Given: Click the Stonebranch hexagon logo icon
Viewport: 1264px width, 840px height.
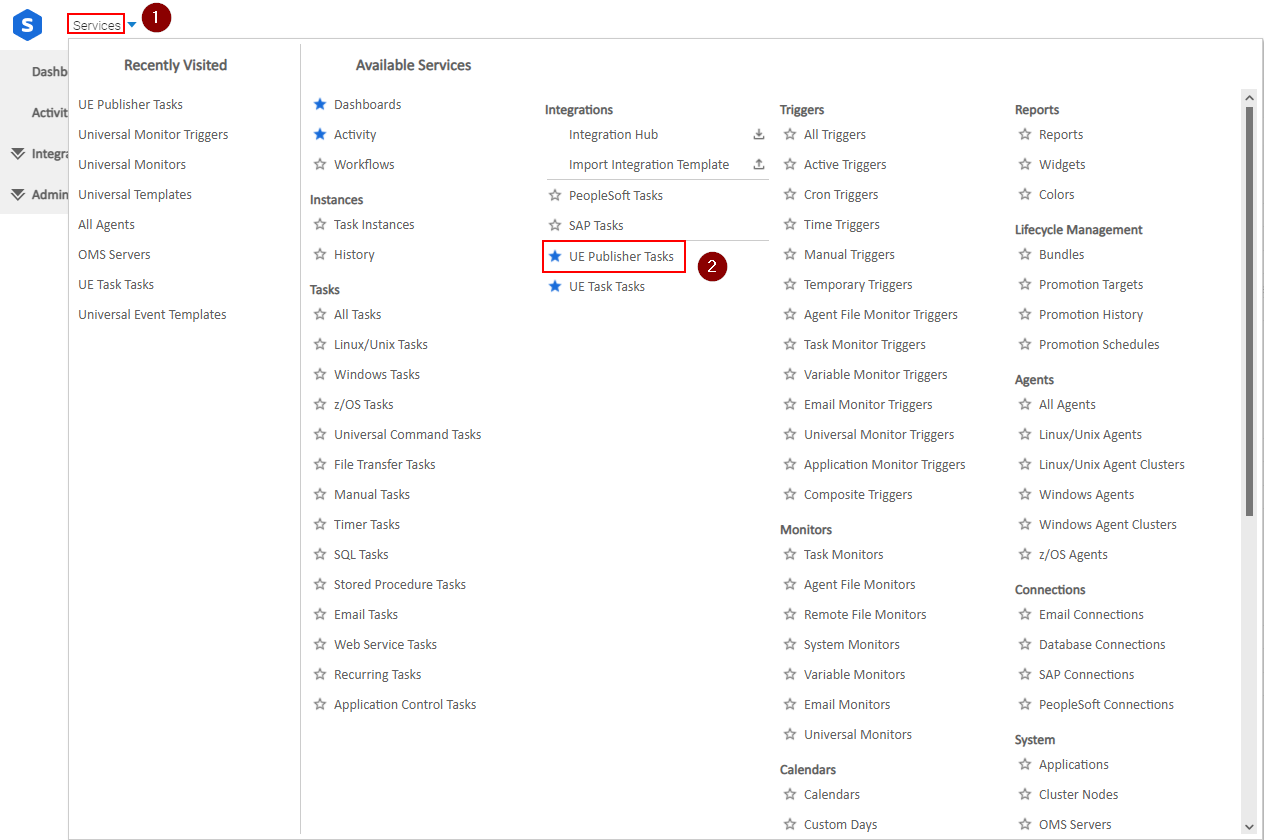Looking at the screenshot, I should click(x=27, y=25).
